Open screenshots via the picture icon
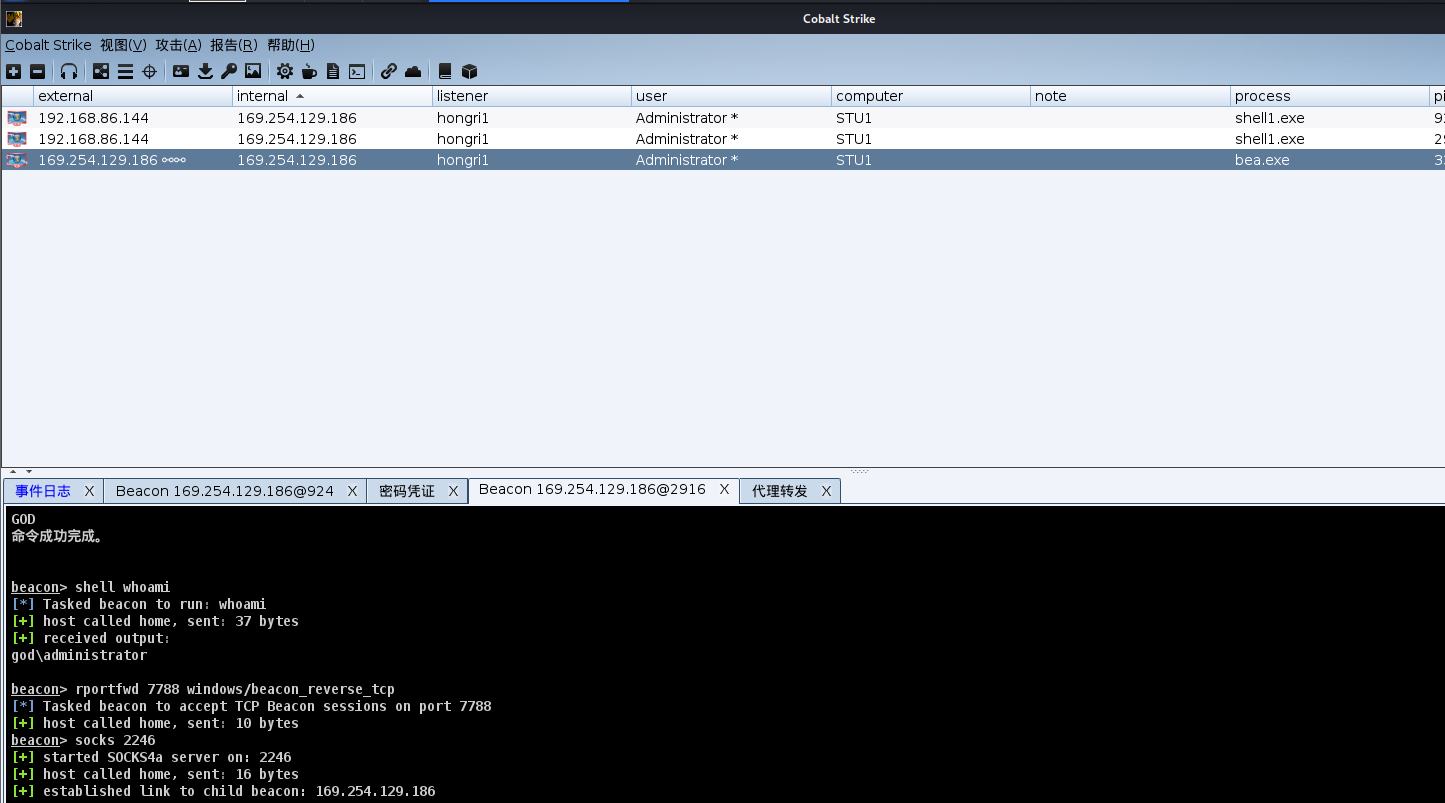 (x=253, y=71)
